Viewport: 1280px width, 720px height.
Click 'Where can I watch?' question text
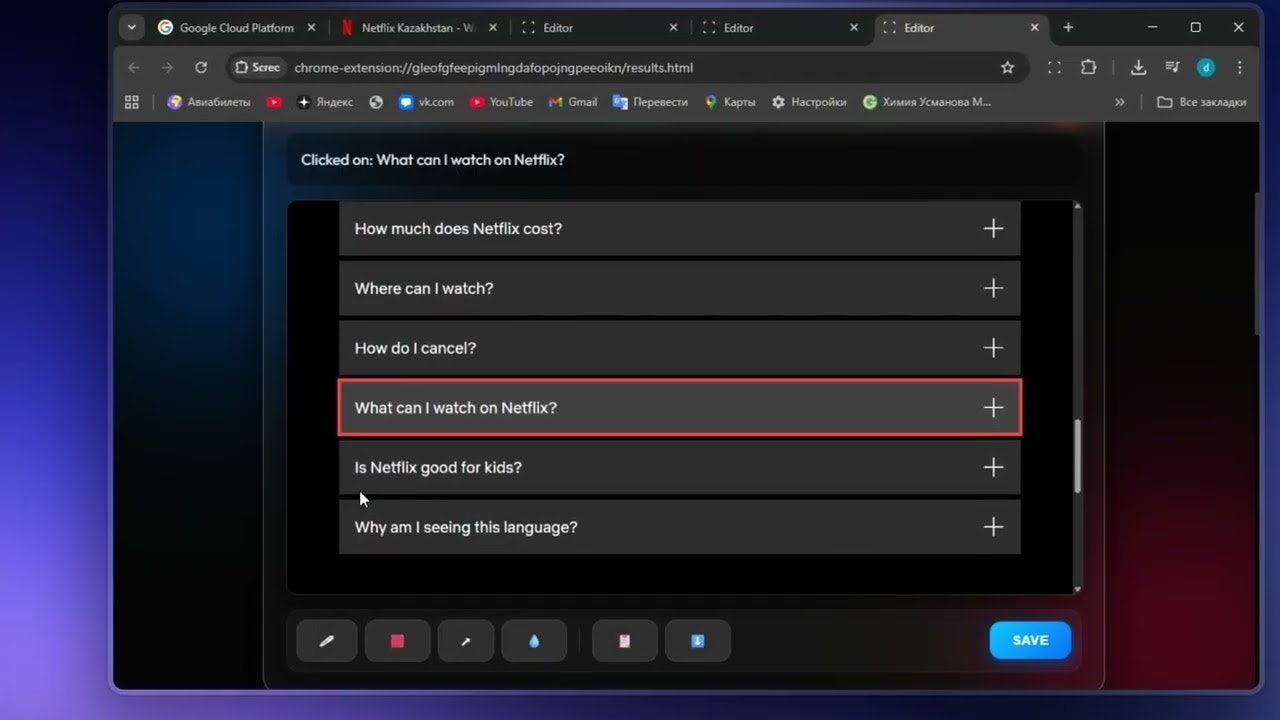[424, 289]
